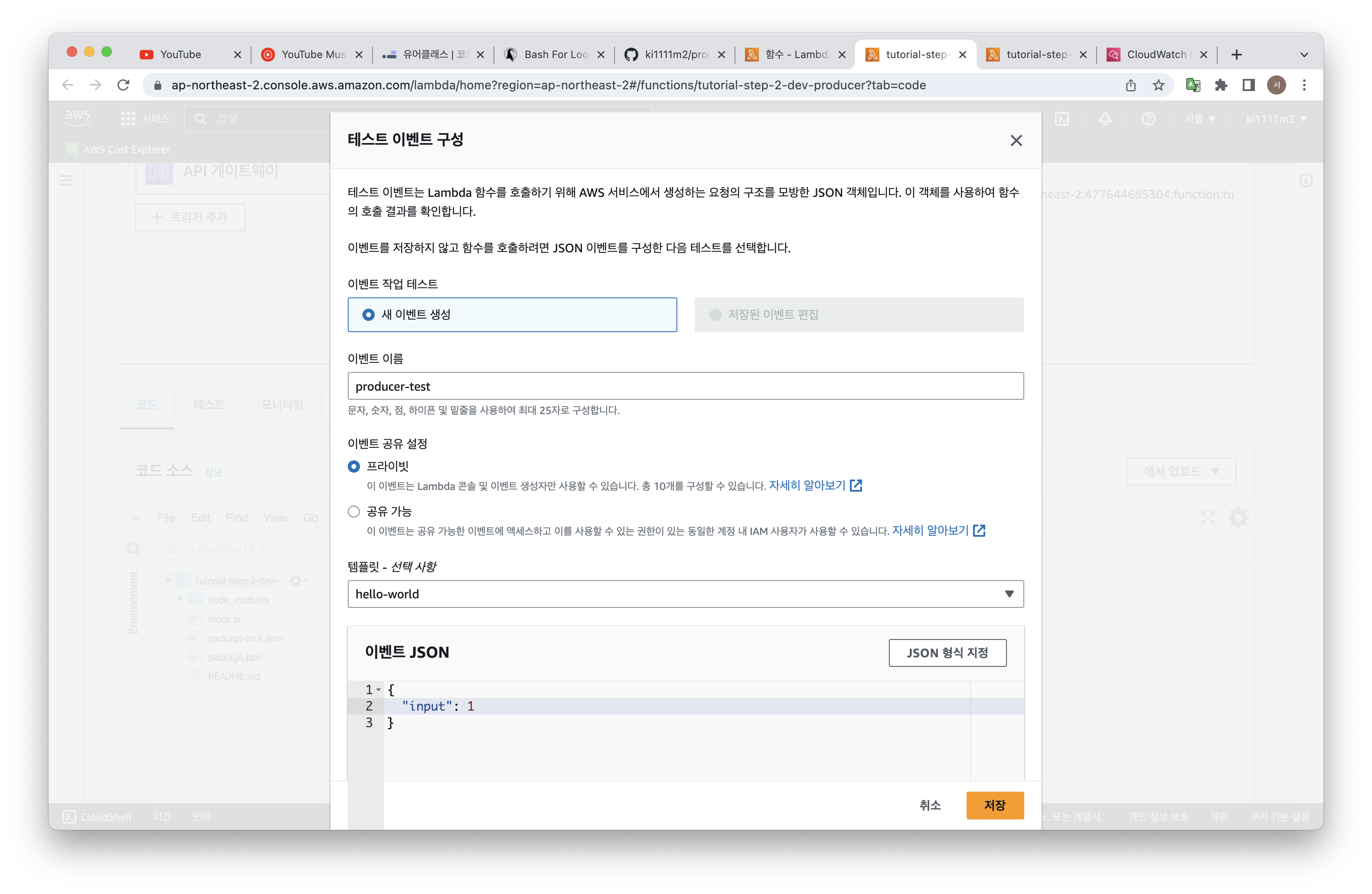The width and height of the screenshot is (1372, 894).
Task: Choose the 공유 가능 radio button
Action: coord(354,512)
